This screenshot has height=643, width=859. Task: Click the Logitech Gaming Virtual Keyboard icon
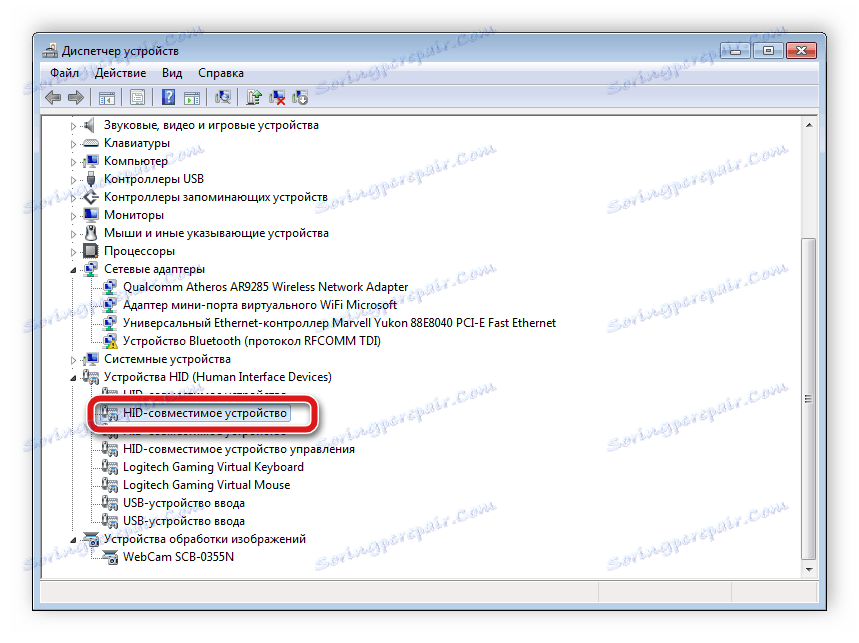pyautogui.click(x=110, y=467)
